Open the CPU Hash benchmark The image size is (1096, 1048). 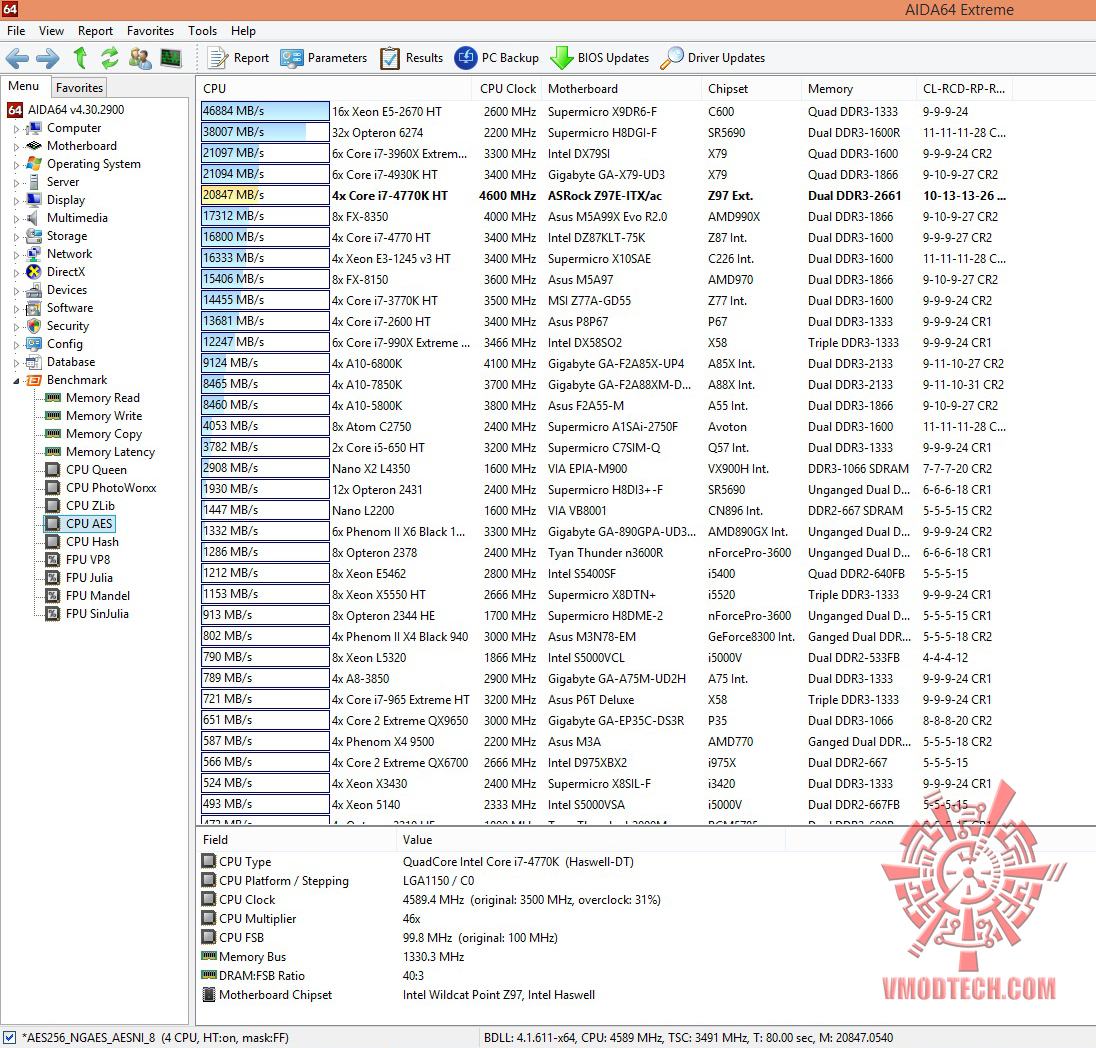tap(82, 542)
